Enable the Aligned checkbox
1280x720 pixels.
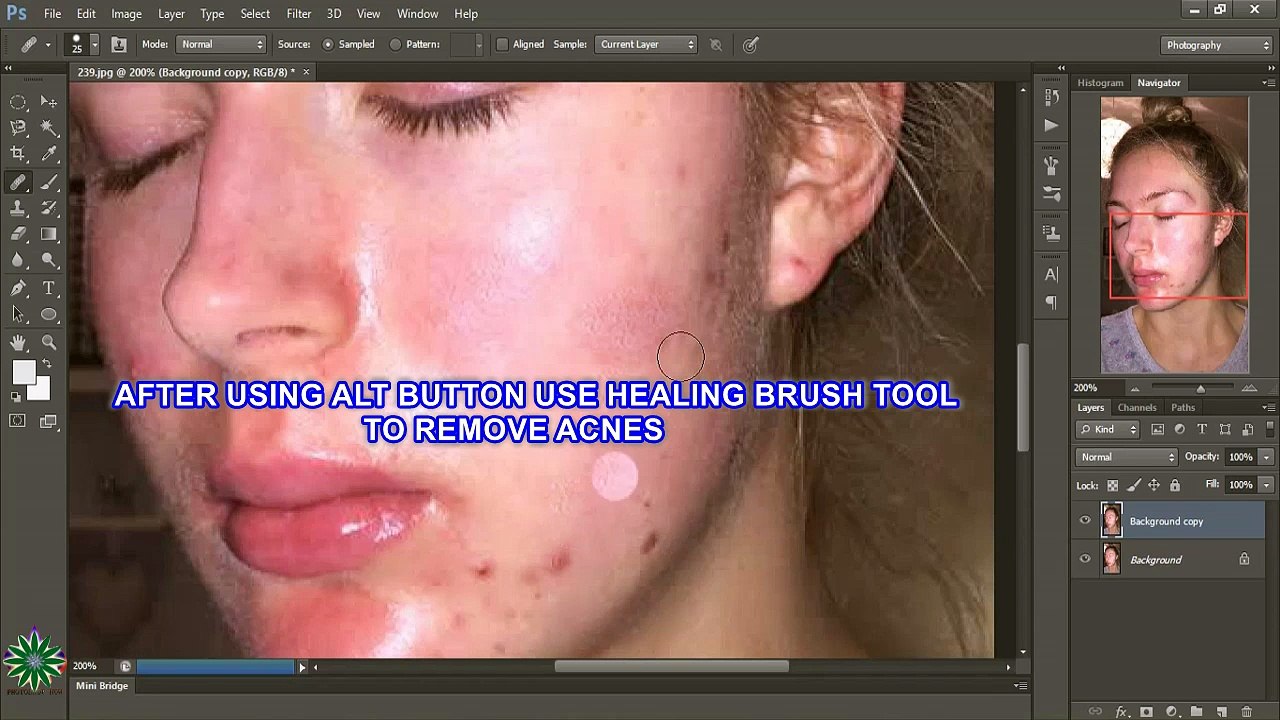click(x=503, y=44)
